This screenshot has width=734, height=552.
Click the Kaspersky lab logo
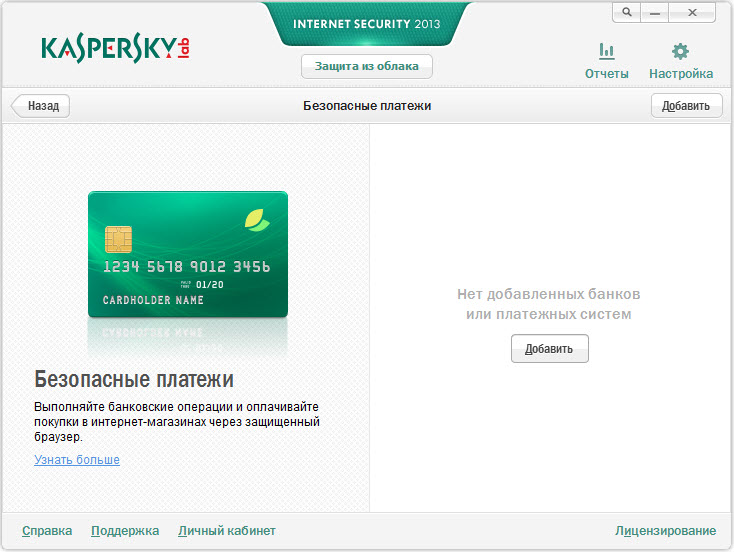[x=115, y=48]
